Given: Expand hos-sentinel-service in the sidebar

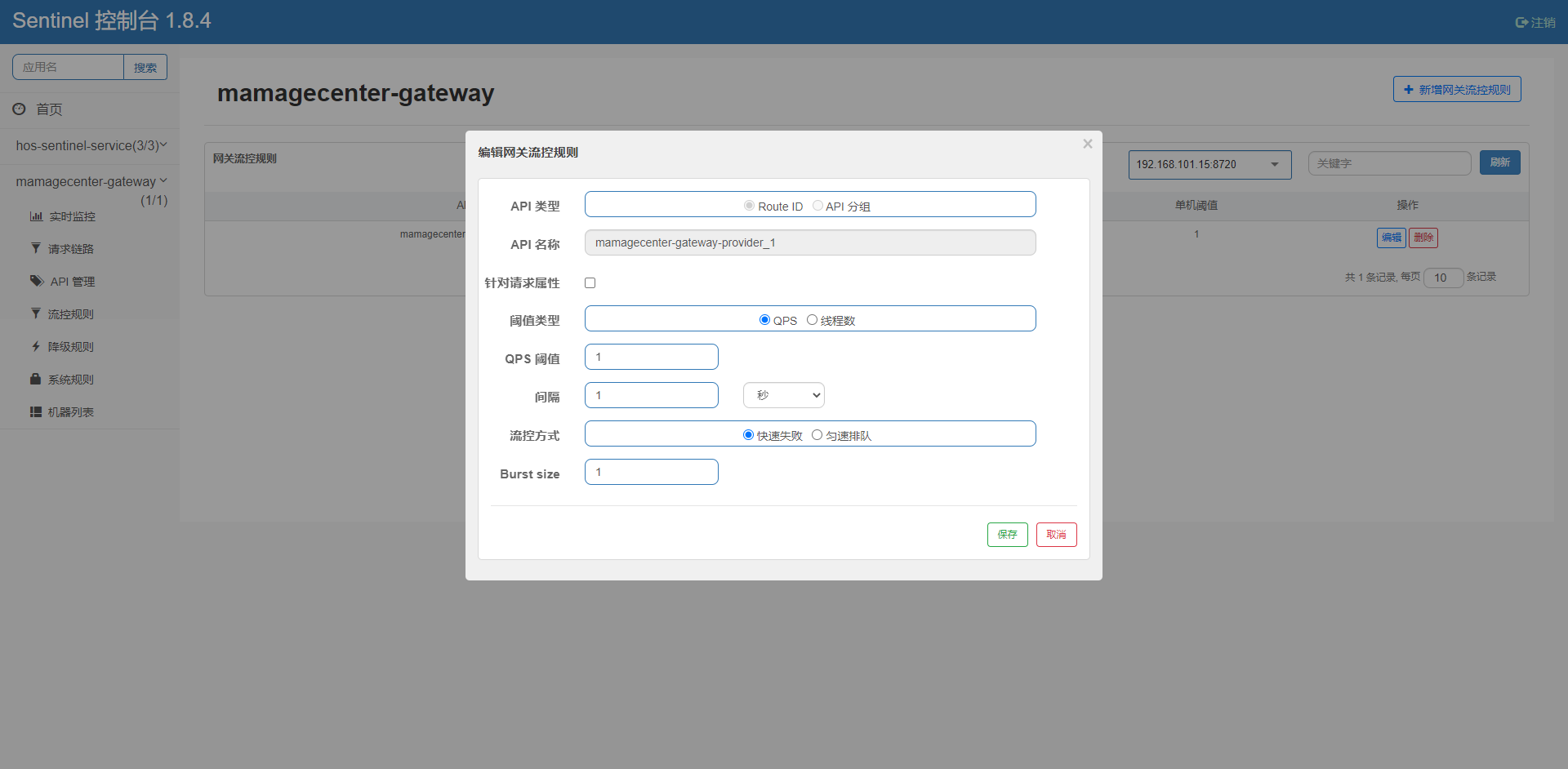Looking at the screenshot, I should pyautogui.click(x=89, y=145).
